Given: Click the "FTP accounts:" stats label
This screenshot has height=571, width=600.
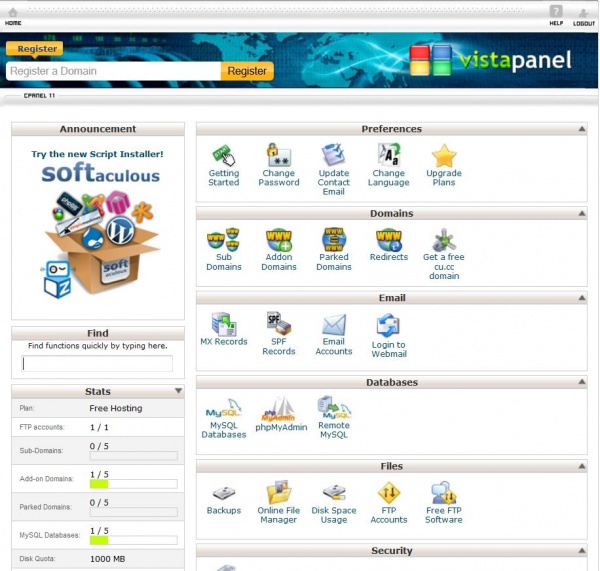Looking at the screenshot, I should 42,427.
